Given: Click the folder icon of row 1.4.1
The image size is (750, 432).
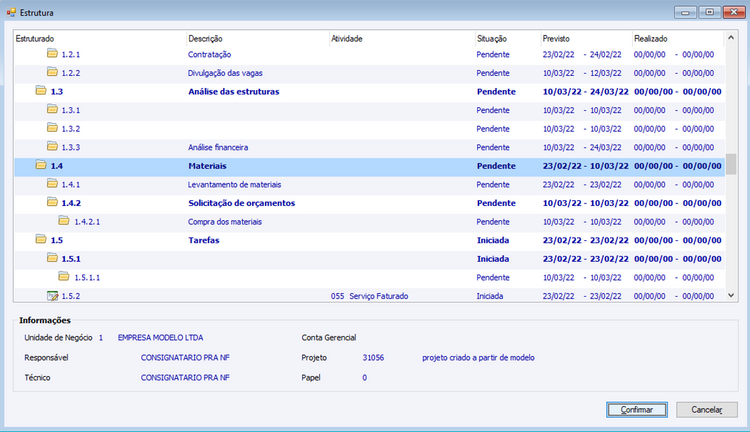Looking at the screenshot, I should coord(52,184).
